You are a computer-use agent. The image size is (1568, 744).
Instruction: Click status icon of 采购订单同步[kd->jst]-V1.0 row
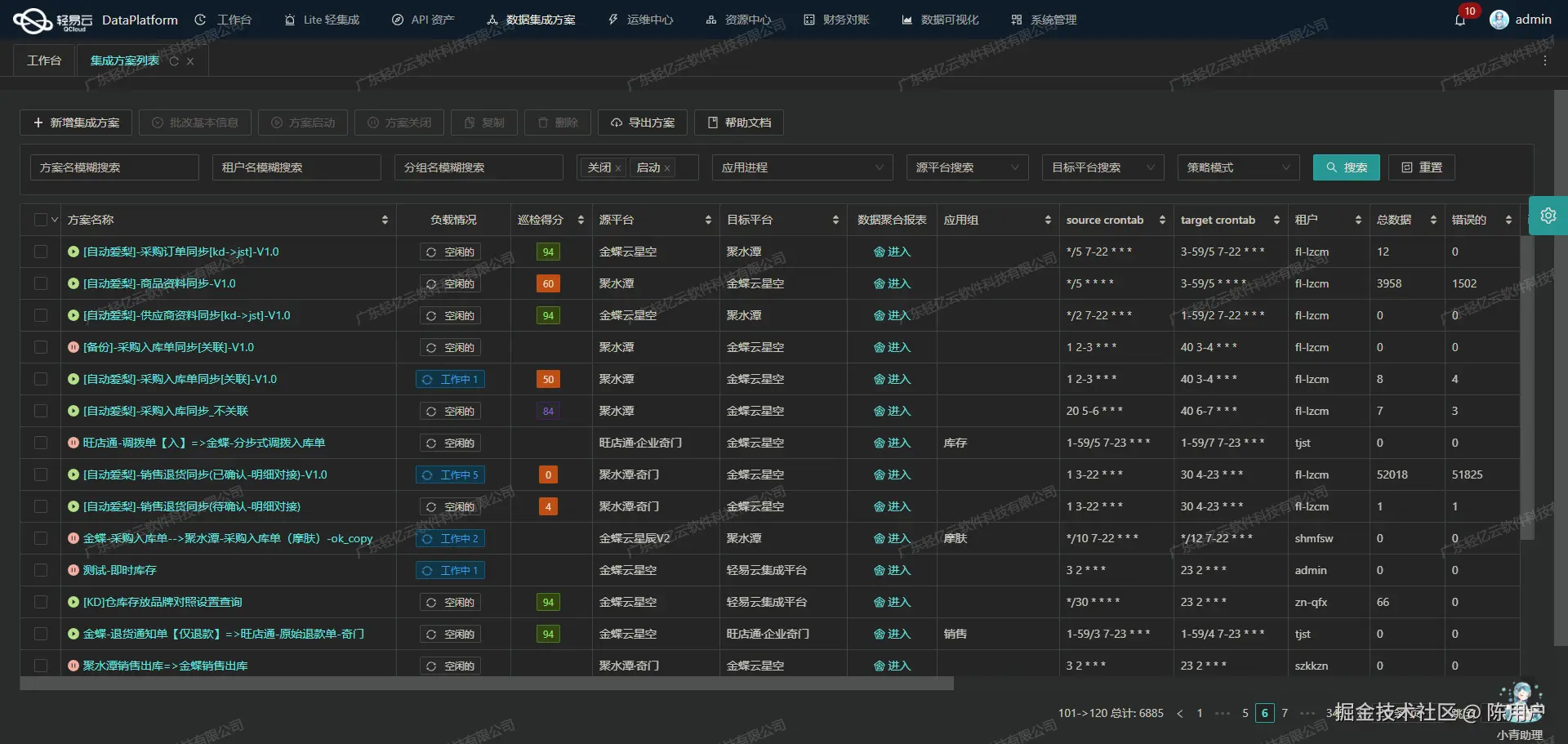(73, 252)
